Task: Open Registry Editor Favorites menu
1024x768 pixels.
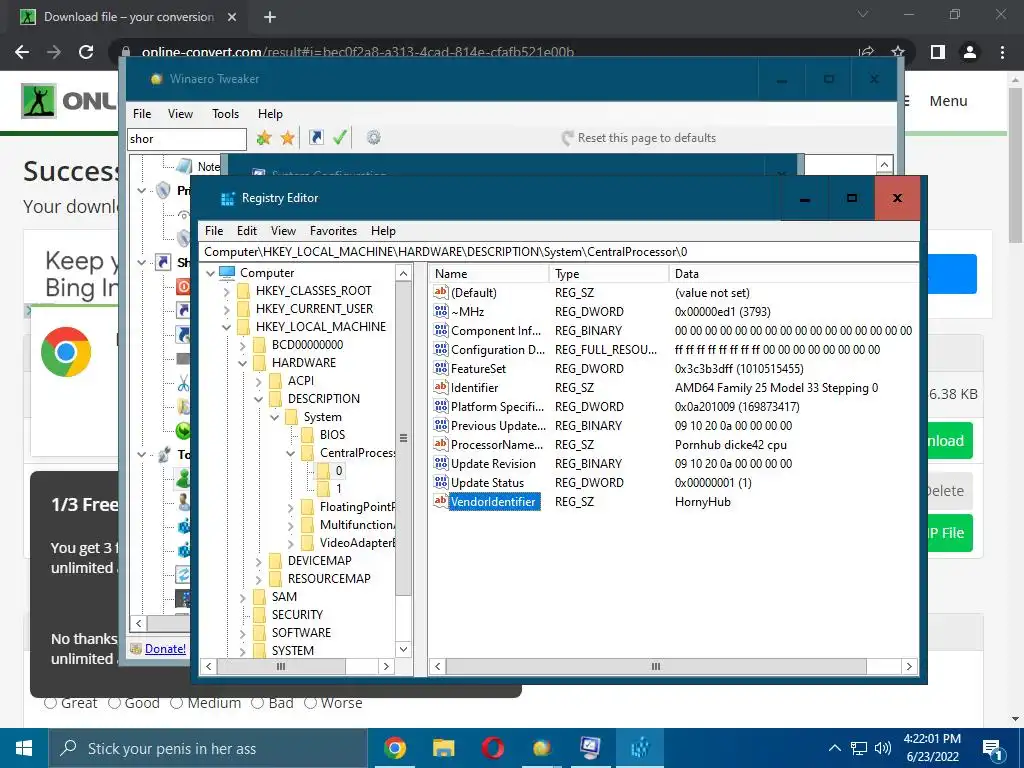Action: point(333,231)
